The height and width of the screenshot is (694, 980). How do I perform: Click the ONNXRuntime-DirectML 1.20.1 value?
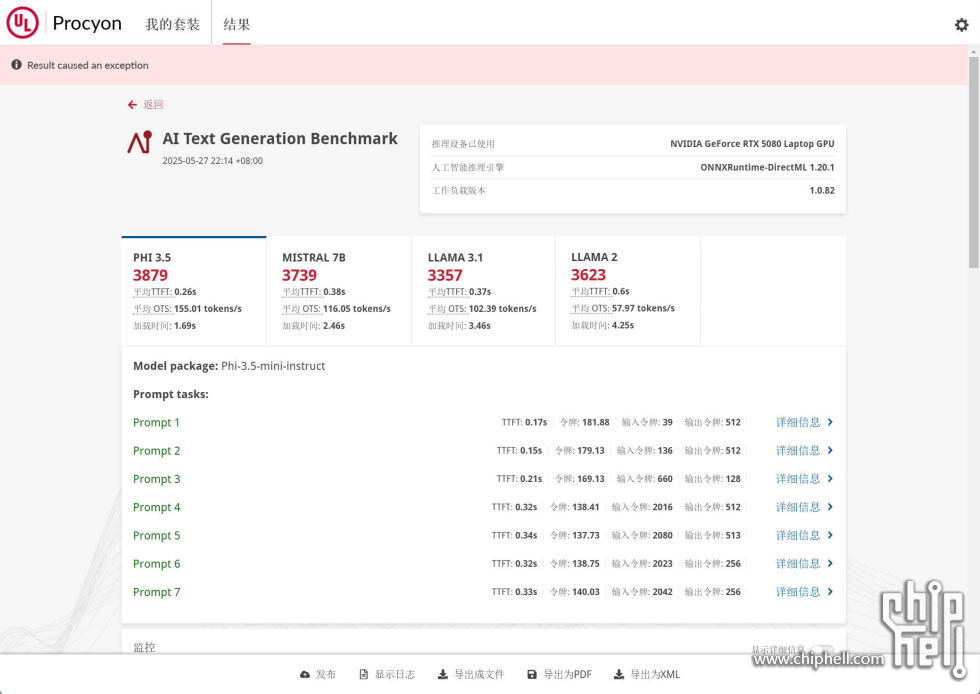click(x=768, y=167)
